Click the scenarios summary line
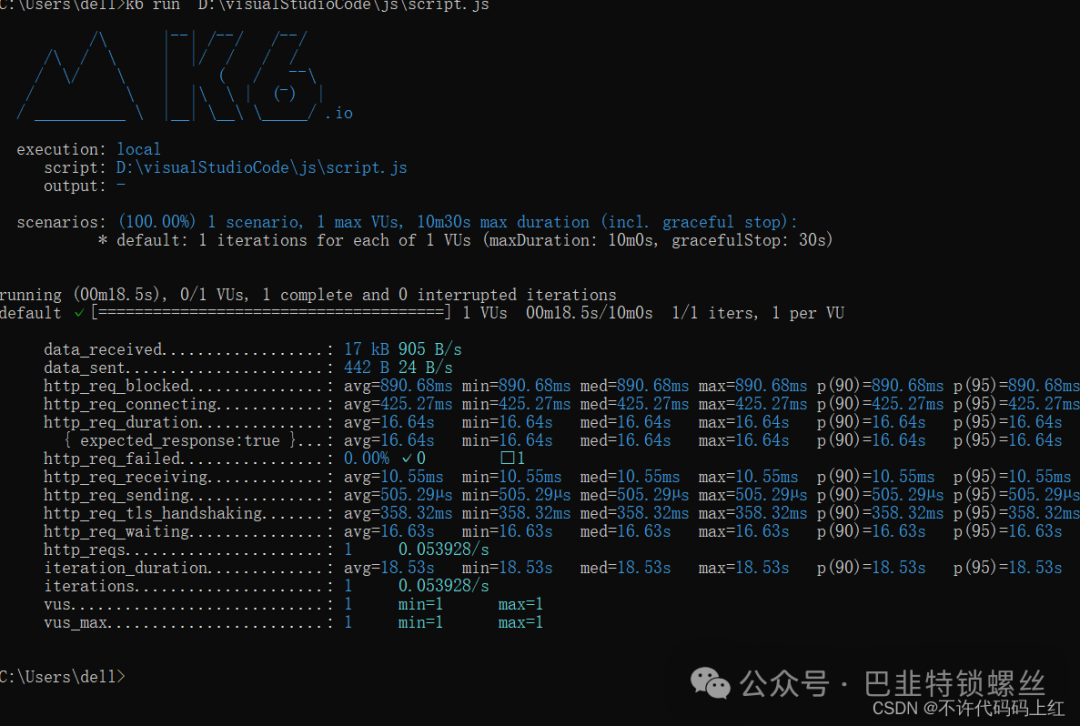This screenshot has width=1080, height=726. pos(406,222)
